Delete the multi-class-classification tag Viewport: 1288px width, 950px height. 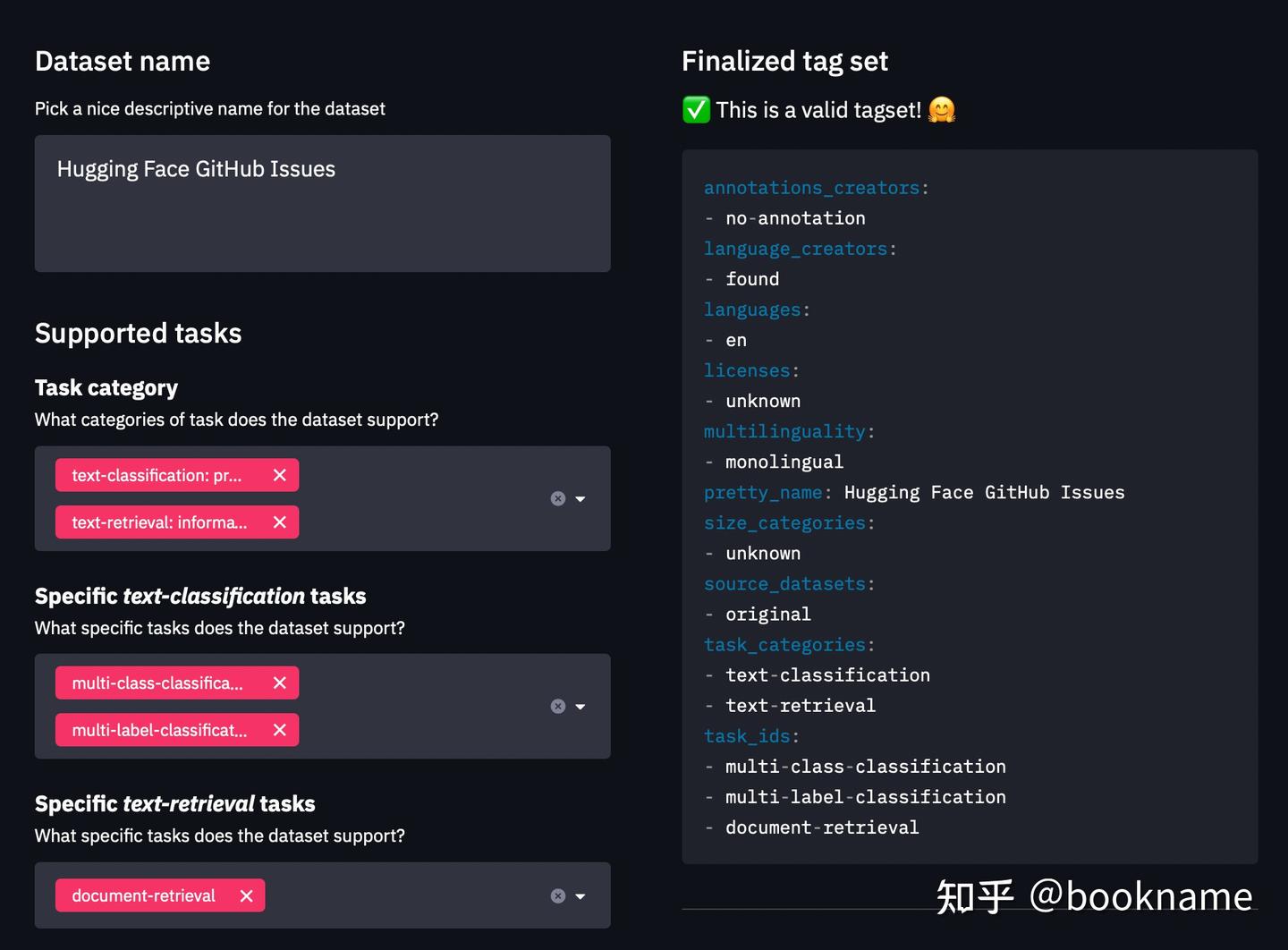[279, 683]
